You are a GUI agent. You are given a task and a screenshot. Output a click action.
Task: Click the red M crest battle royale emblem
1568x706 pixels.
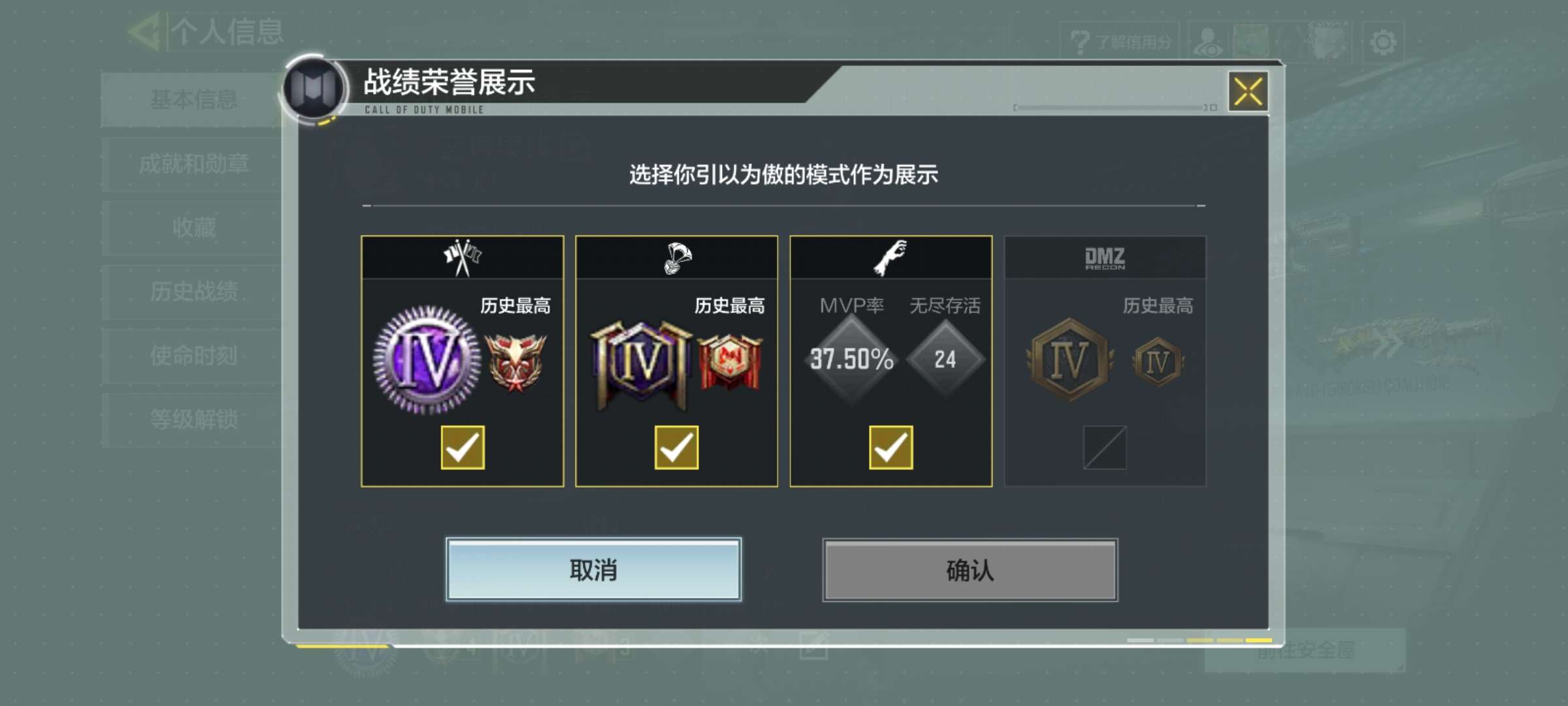[x=730, y=361]
